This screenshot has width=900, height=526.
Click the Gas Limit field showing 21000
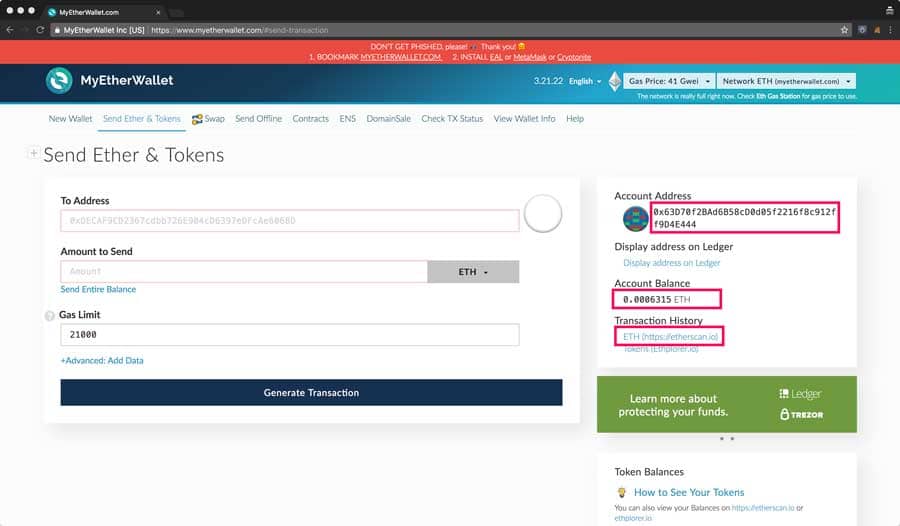tap(290, 335)
